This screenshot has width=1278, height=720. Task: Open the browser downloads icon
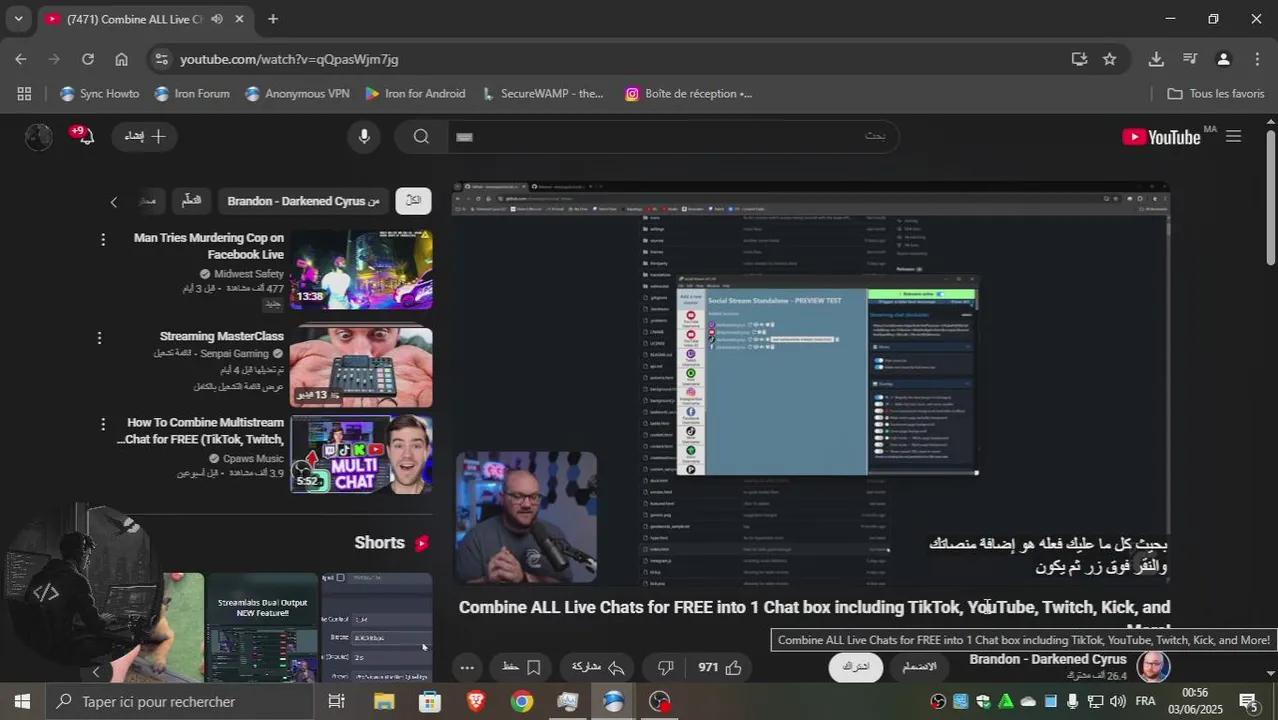(x=1156, y=59)
